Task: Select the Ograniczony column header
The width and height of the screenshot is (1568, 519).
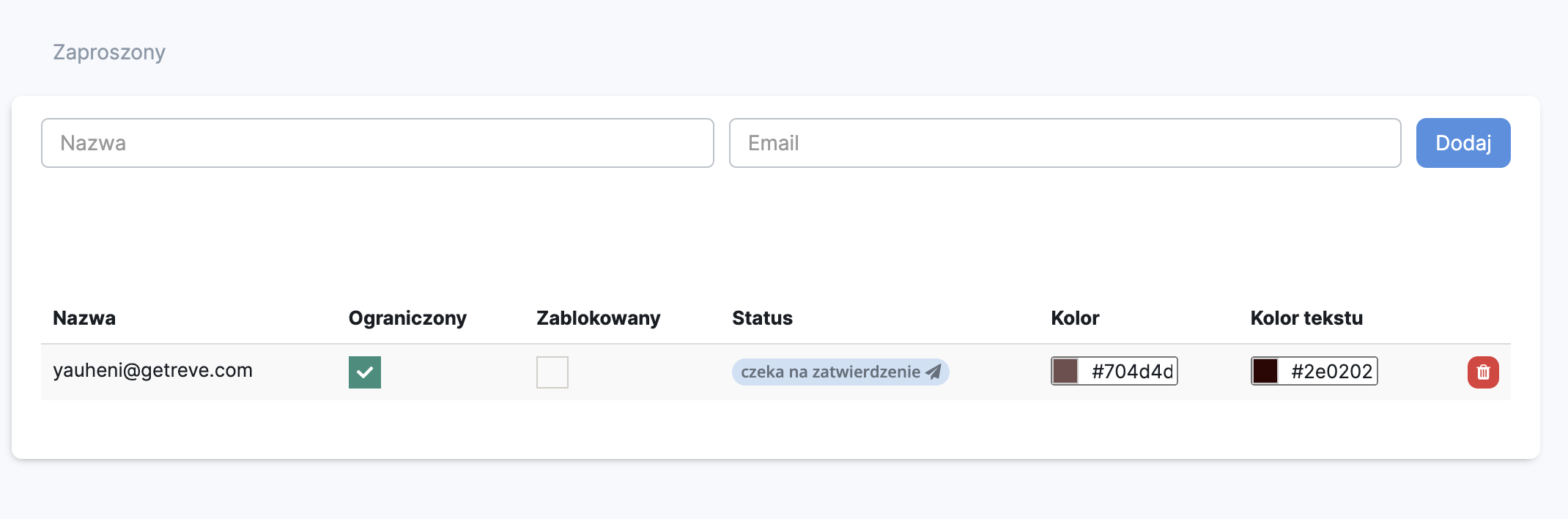Action: [x=407, y=318]
